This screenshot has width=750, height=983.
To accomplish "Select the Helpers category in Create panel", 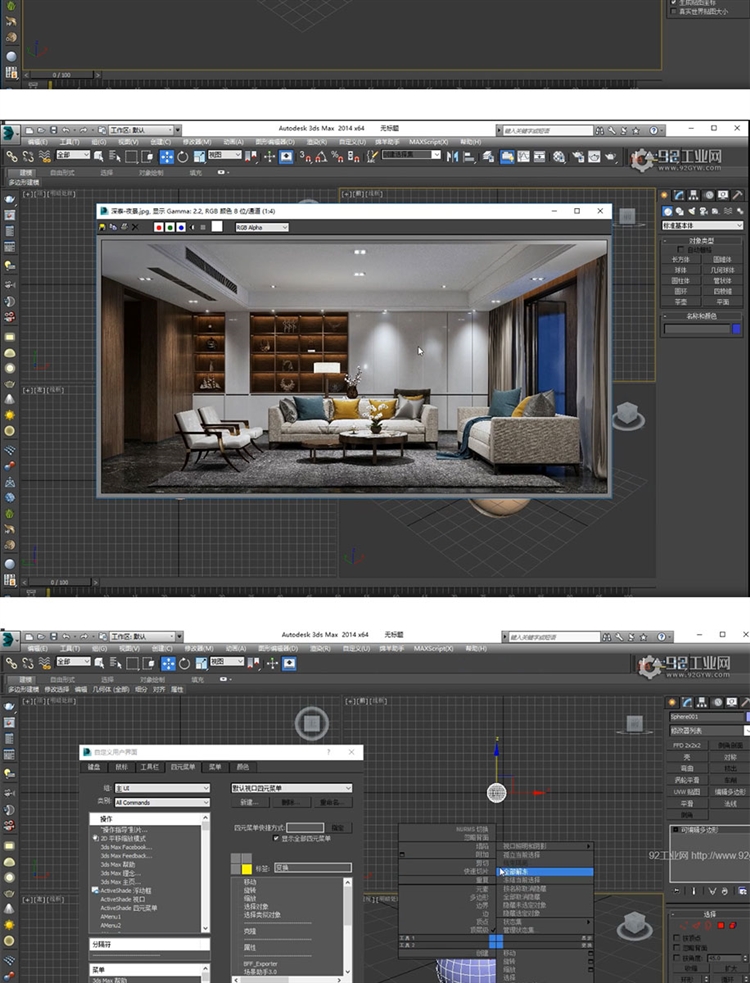I will (716, 211).
